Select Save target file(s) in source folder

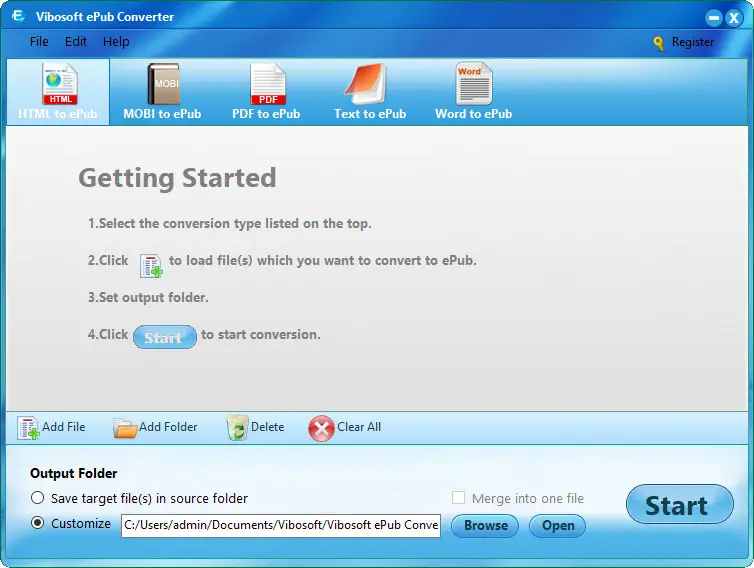38,498
